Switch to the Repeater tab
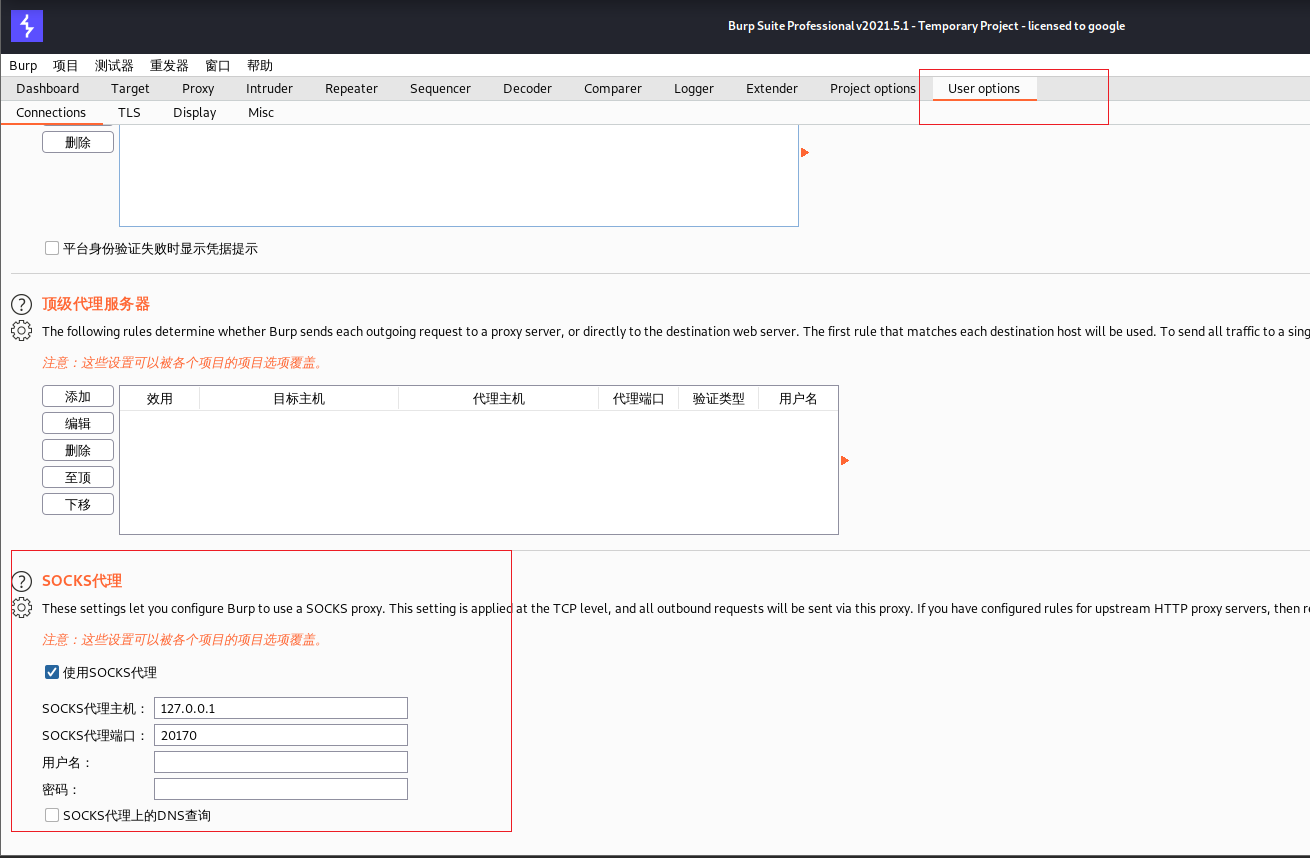1310x858 pixels. (x=352, y=88)
